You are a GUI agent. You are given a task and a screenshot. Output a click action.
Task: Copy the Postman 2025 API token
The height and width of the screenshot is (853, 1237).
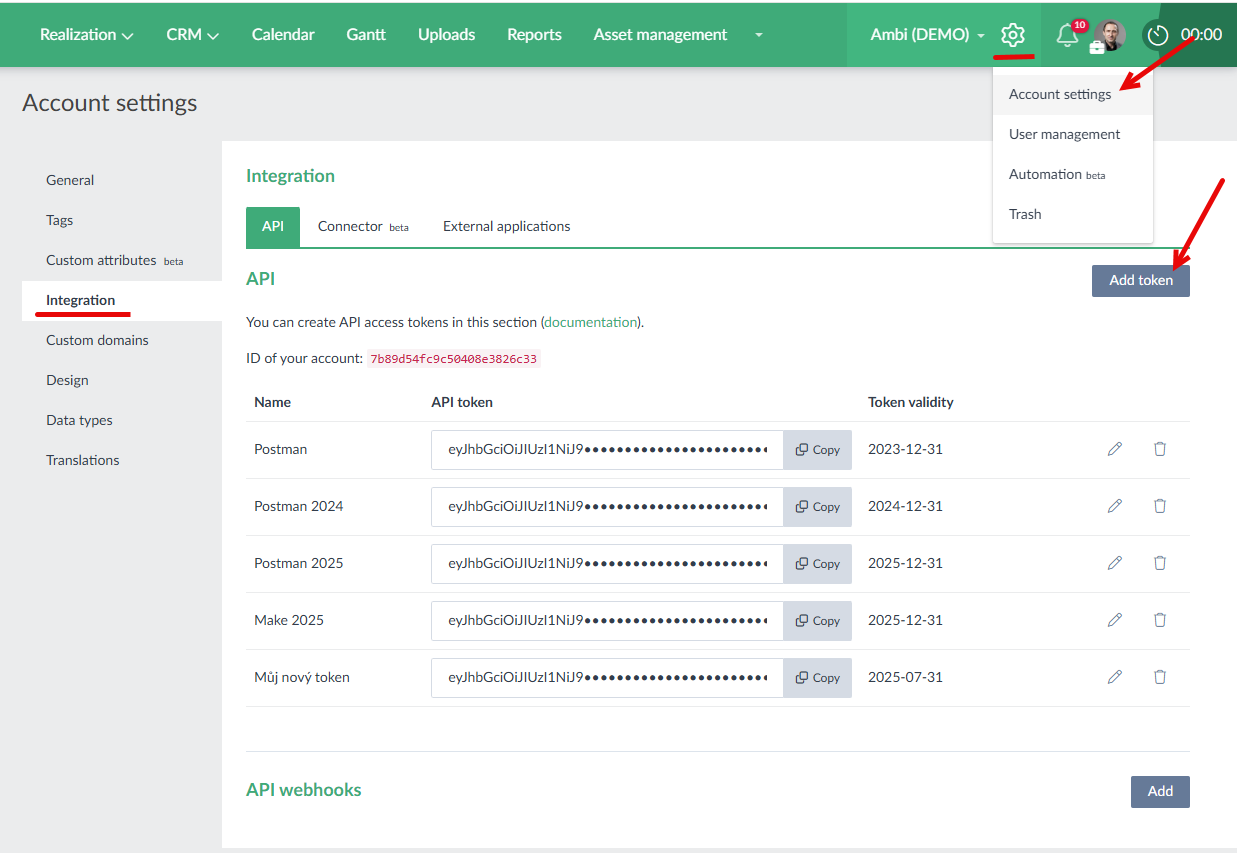[817, 564]
